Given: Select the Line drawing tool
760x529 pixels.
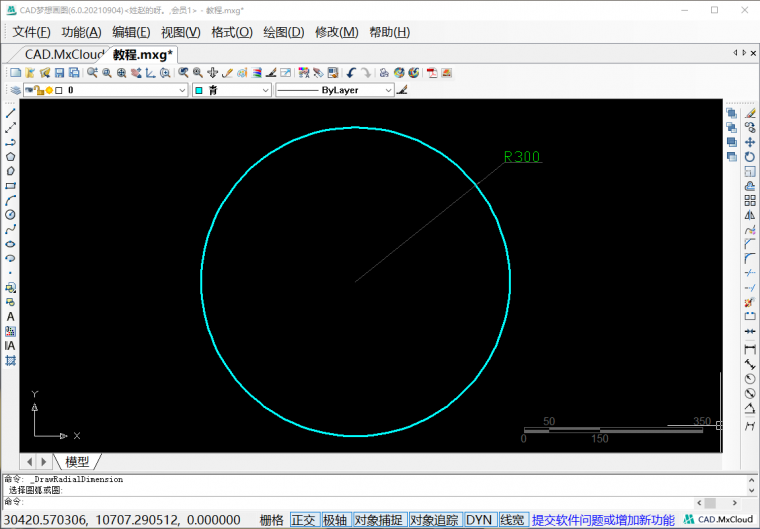Looking at the screenshot, I should coord(10,113).
